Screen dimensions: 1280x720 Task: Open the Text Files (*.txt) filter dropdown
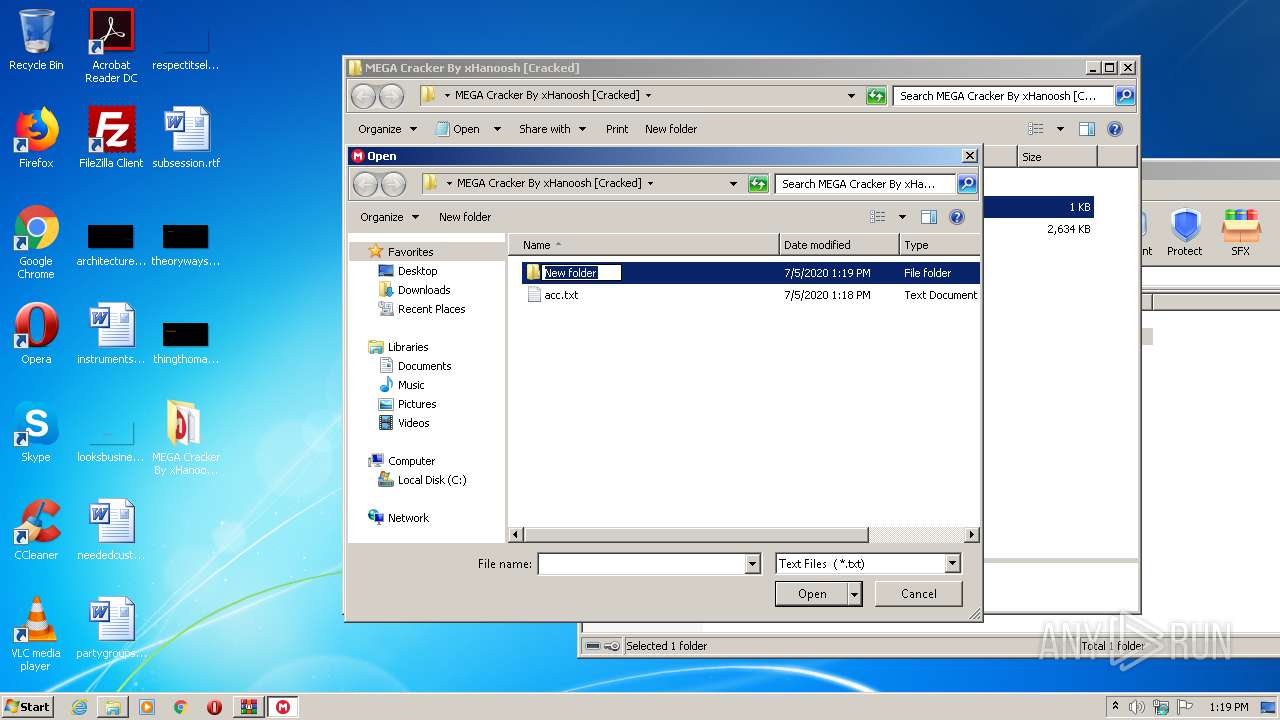(x=952, y=564)
